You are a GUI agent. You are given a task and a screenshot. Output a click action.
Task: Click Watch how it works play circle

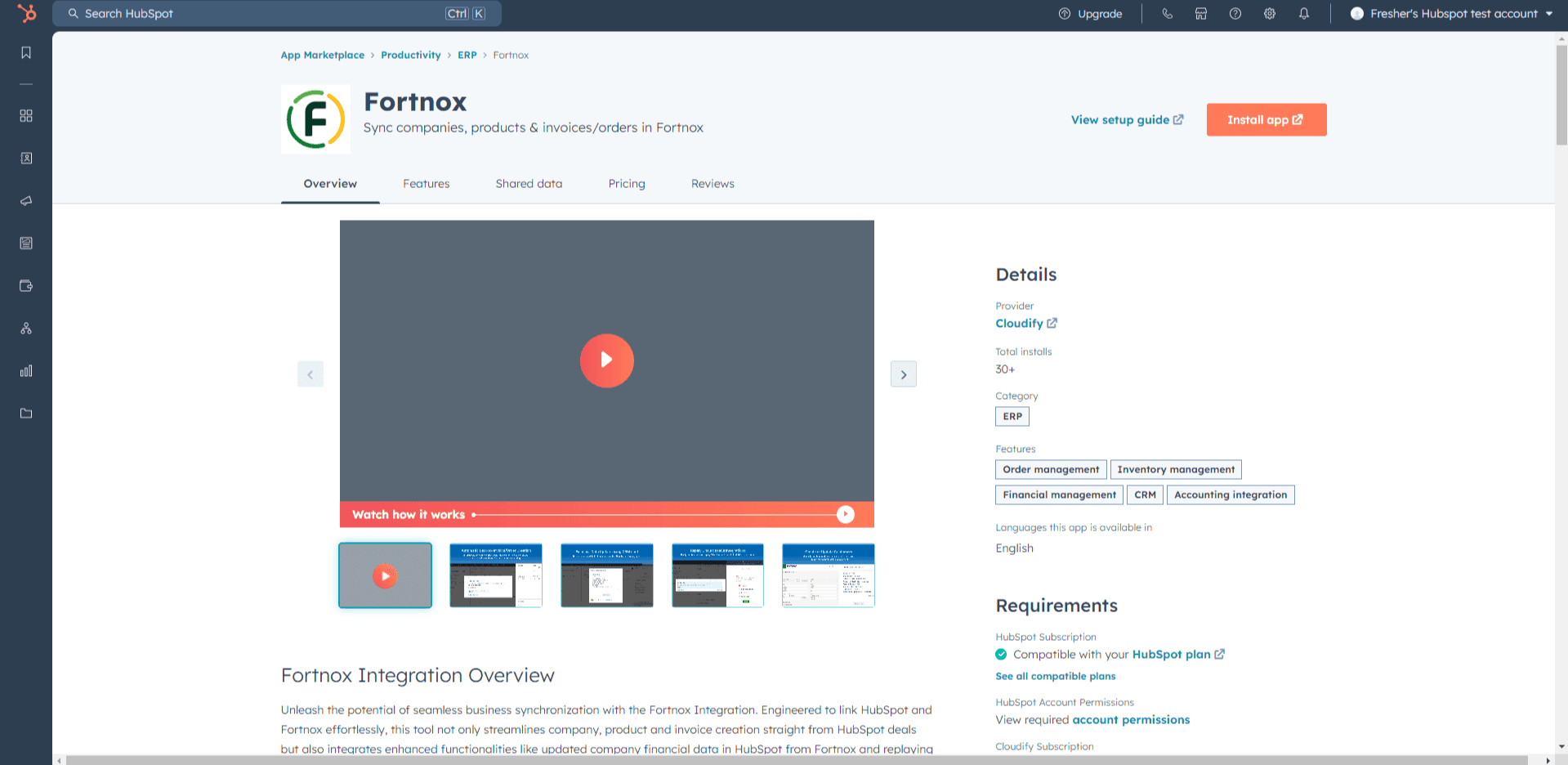846,514
